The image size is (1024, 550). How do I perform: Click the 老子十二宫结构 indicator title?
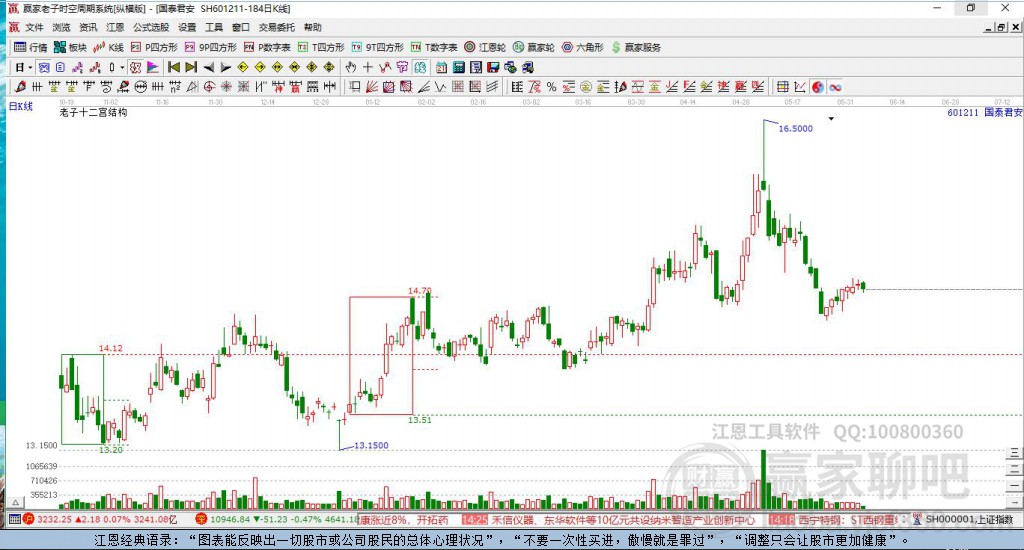pyautogui.click(x=93, y=112)
